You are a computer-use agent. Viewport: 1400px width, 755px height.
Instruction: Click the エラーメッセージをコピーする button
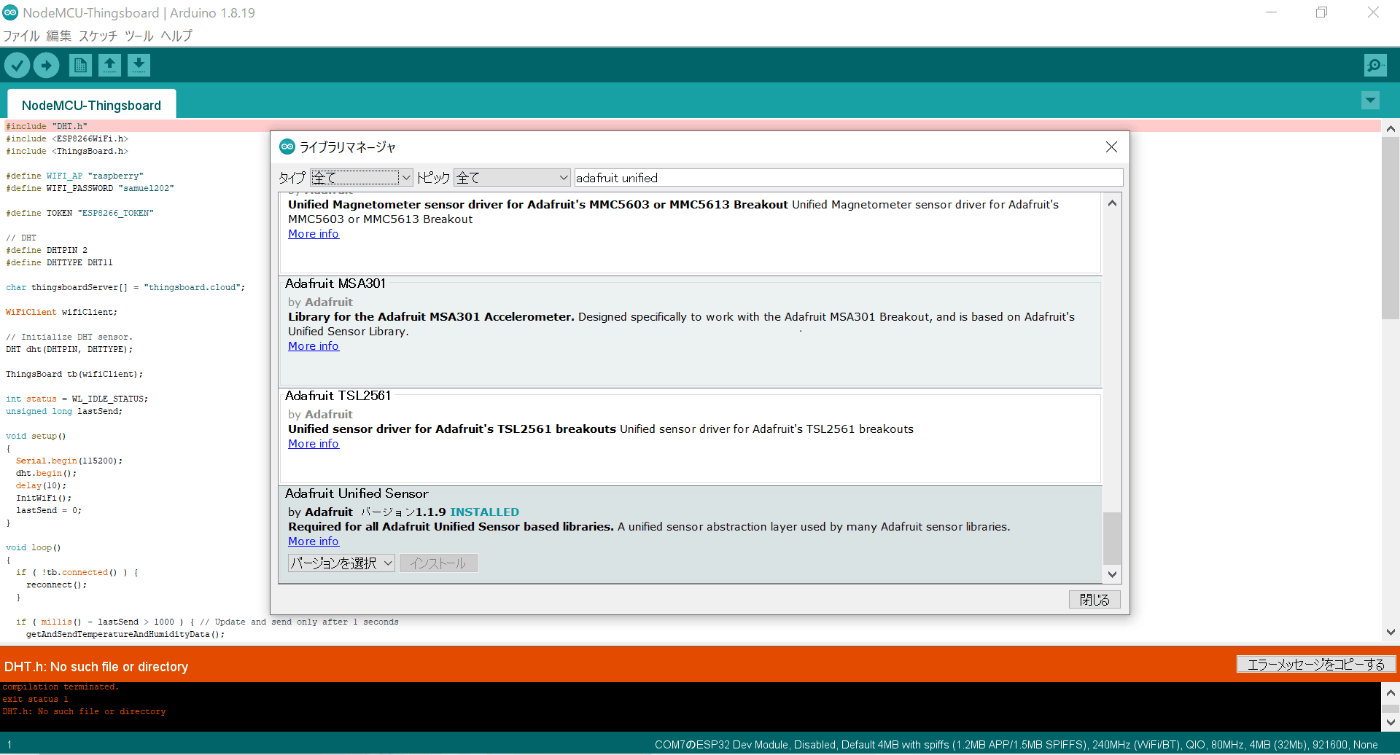[x=1315, y=664]
